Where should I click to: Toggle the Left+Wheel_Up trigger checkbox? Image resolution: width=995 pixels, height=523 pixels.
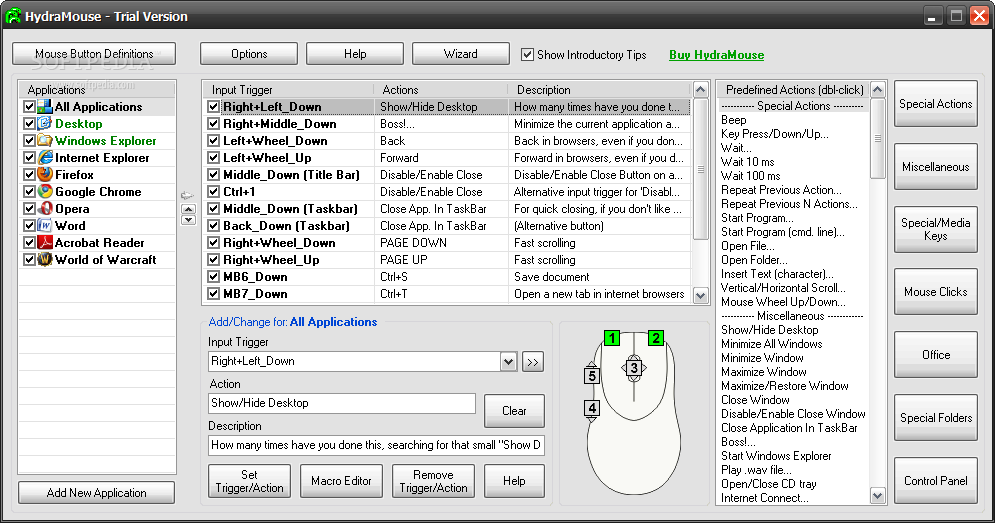coord(214,157)
